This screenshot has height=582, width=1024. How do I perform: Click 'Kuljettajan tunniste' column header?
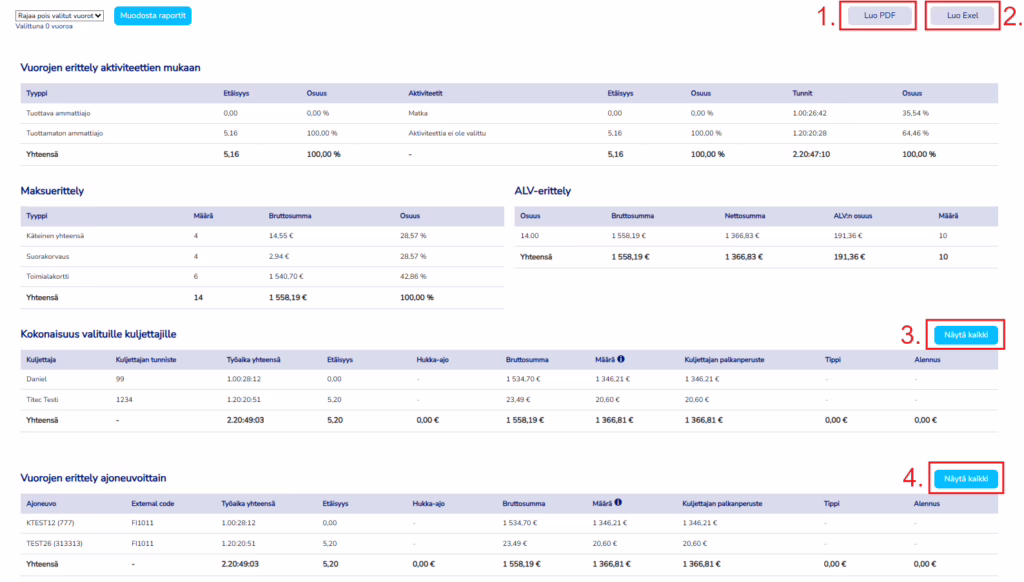point(148,358)
